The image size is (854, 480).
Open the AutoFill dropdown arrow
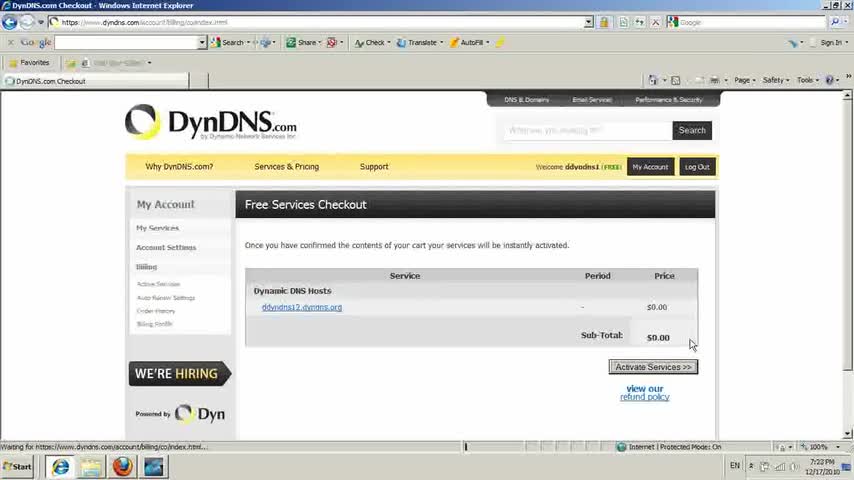click(487, 42)
